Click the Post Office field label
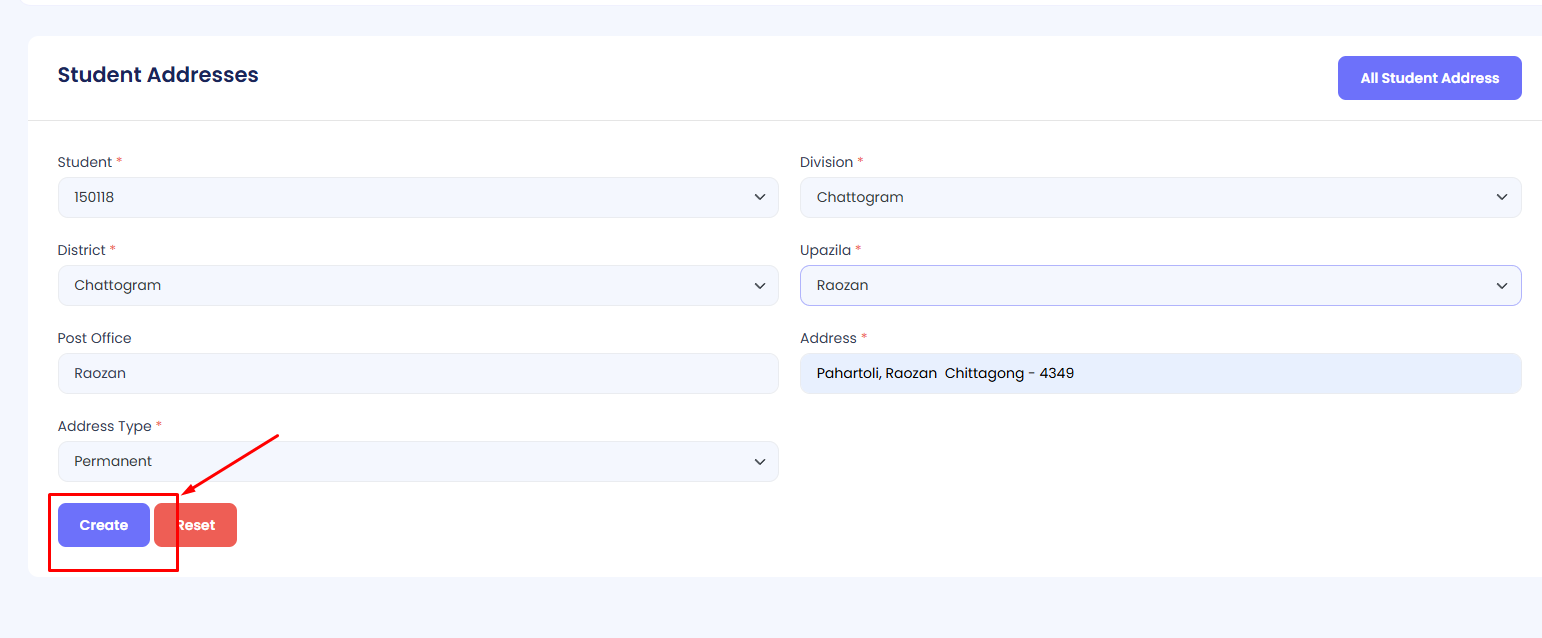 94,338
